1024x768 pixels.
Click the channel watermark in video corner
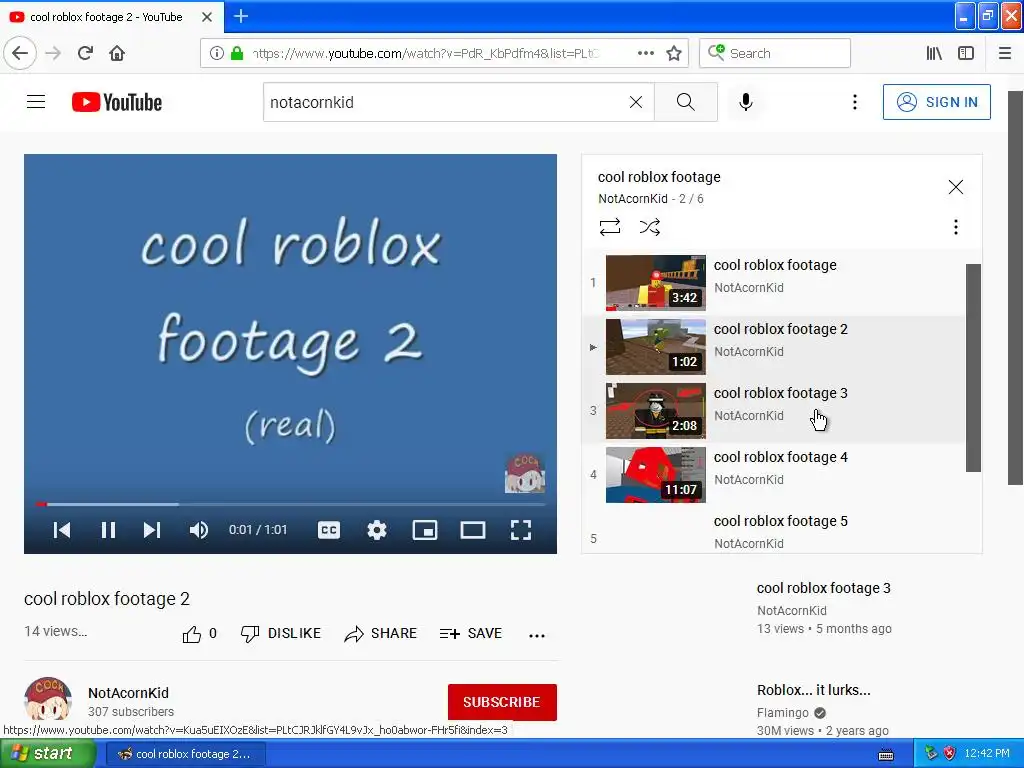coord(524,473)
